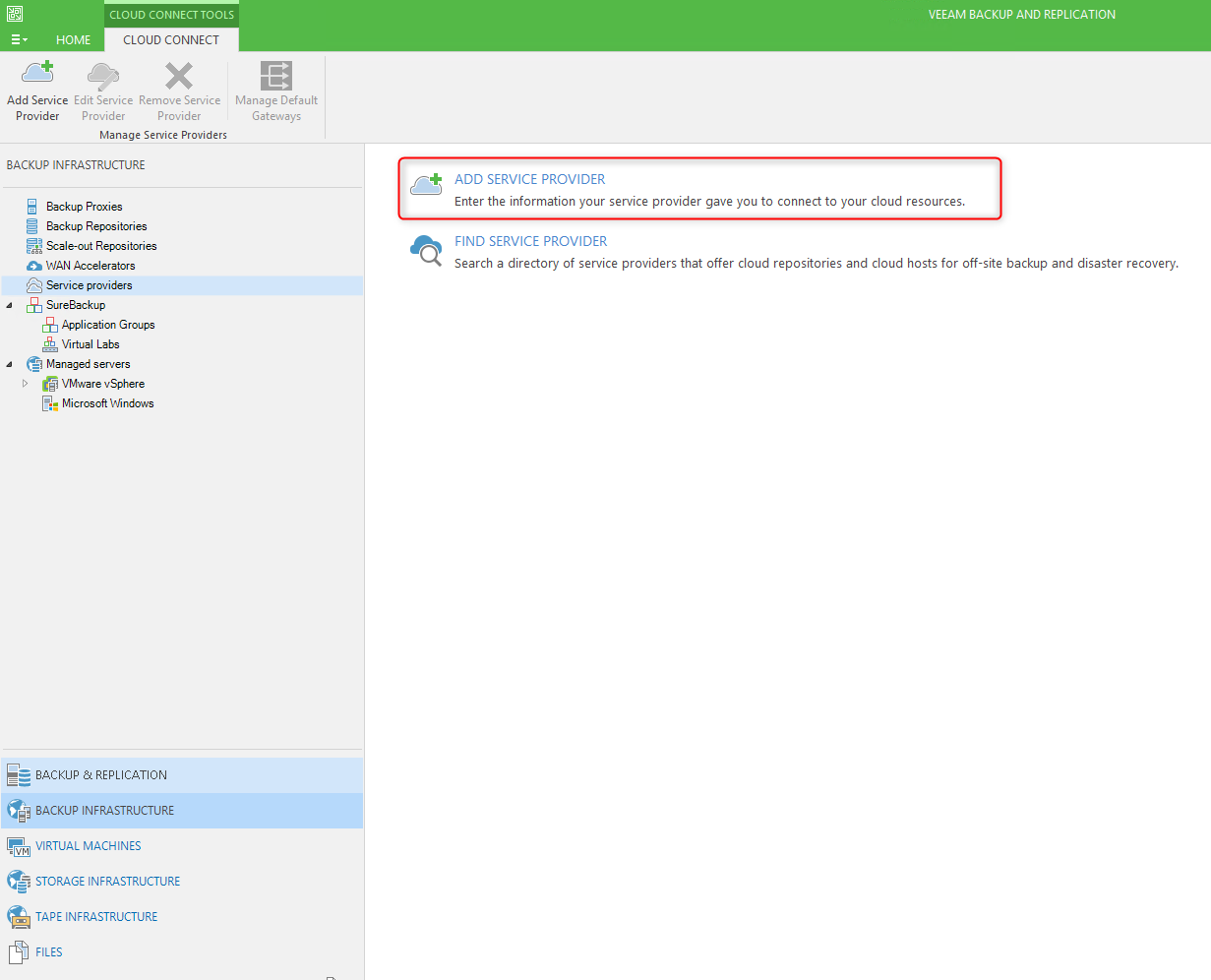
Task: Select the Application Groups node label
Action: [108, 325]
